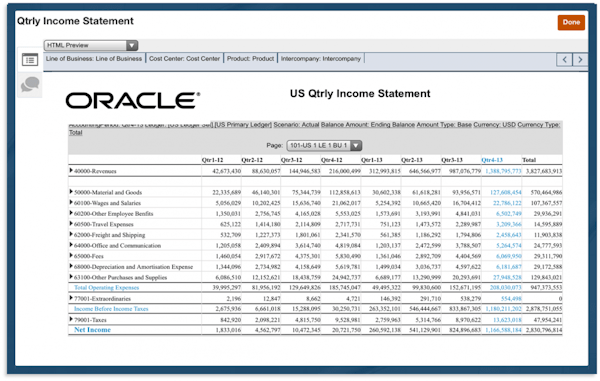This screenshot has height=381, width=600.
Task: Select the Product dimension tab
Action: [x=250, y=59]
